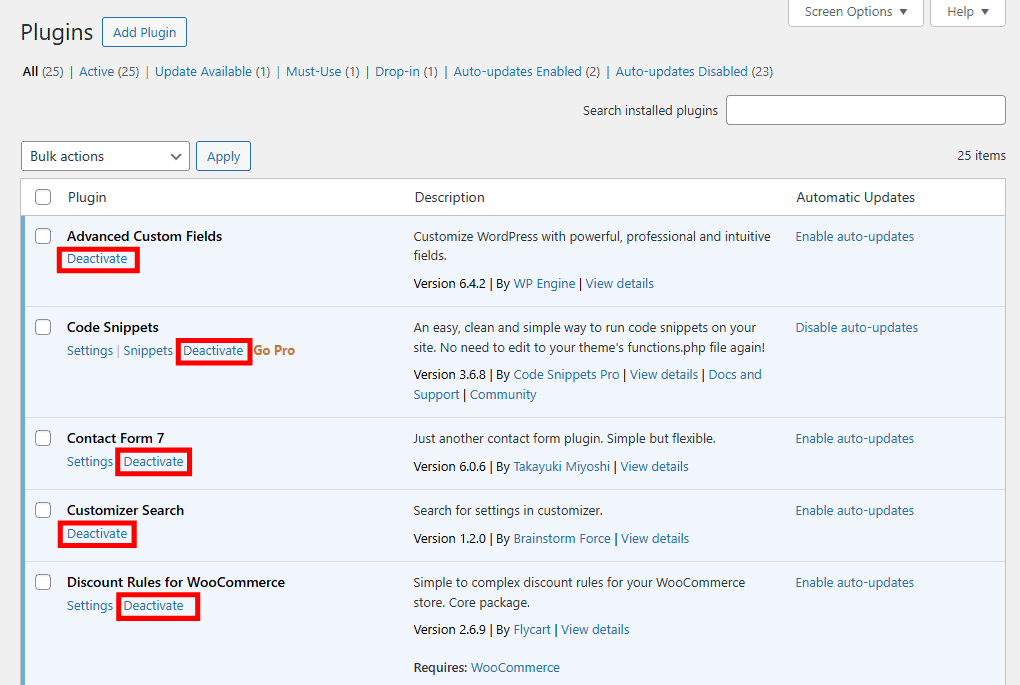Screen dimensions: 1020x685
Task: Open WP Engine author link
Action: coord(544,284)
